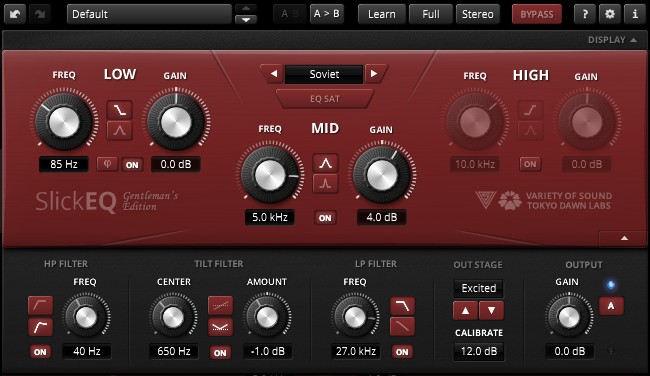Select bell shape for LOW band
650x376 pixels.
pos(120,131)
